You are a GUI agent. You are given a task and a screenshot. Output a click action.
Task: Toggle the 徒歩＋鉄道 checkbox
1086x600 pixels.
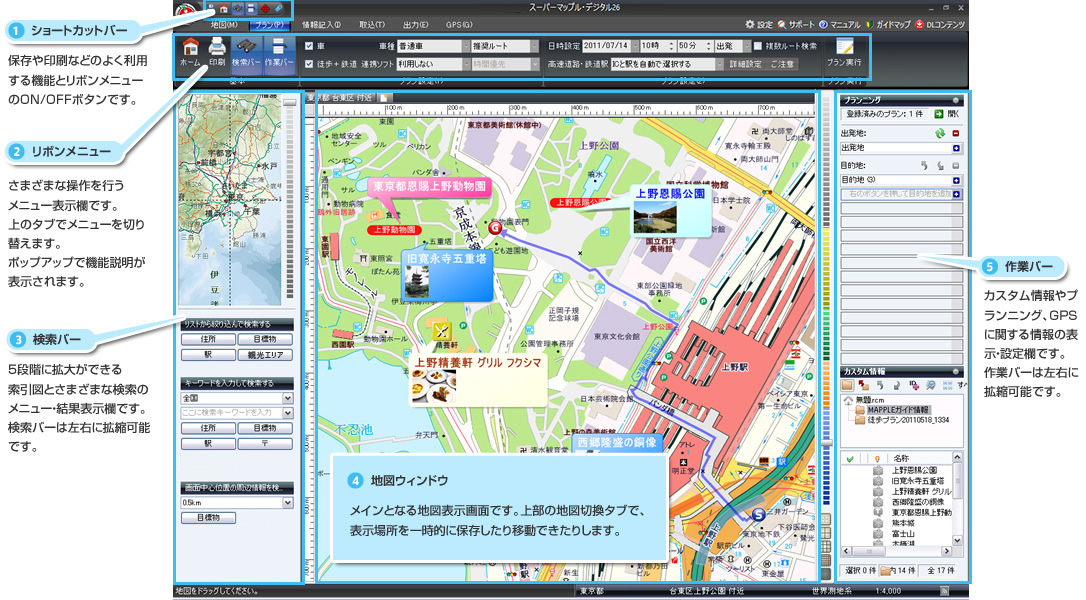pos(310,63)
